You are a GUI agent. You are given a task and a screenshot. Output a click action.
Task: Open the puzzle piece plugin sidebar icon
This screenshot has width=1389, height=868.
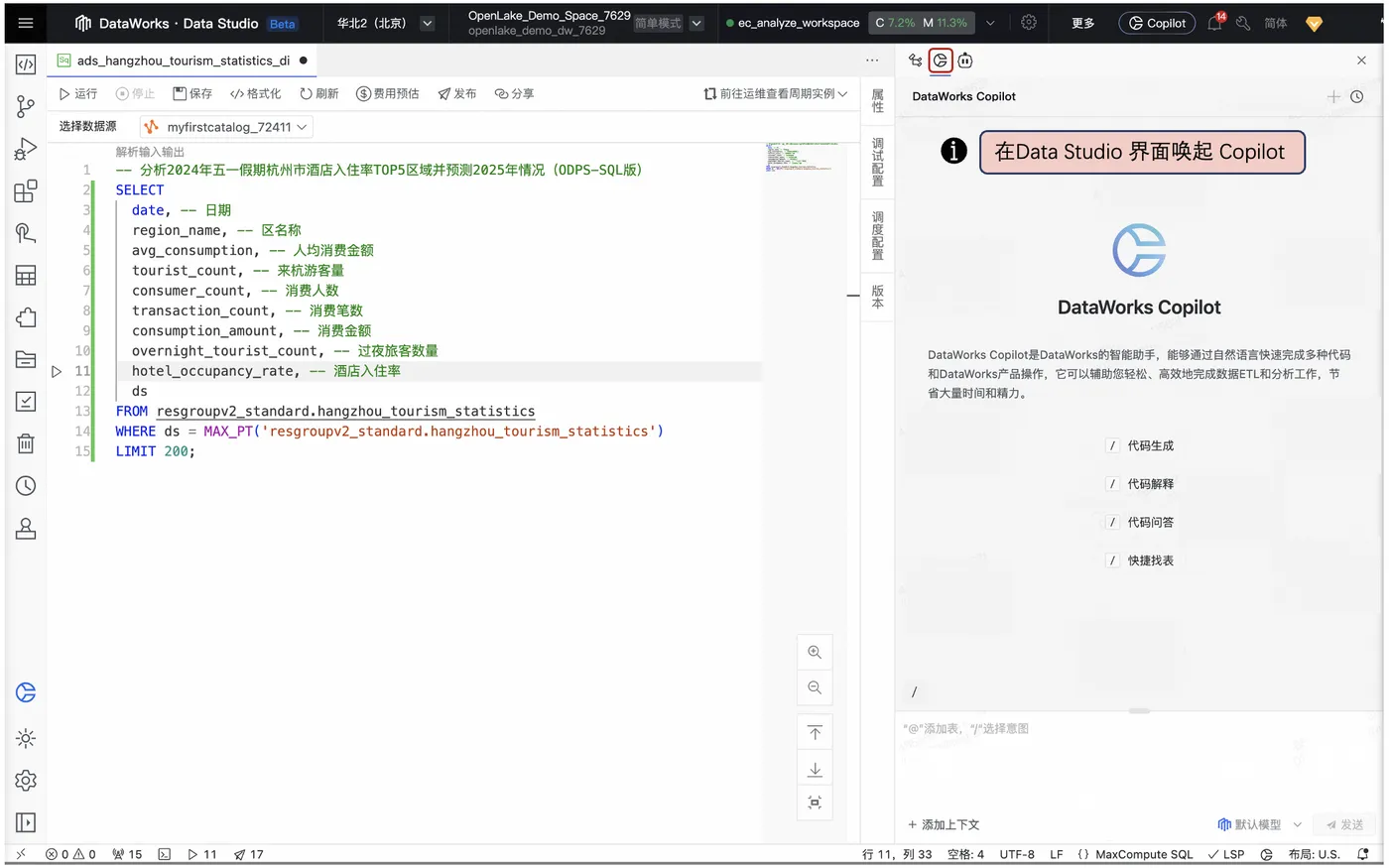27,317
